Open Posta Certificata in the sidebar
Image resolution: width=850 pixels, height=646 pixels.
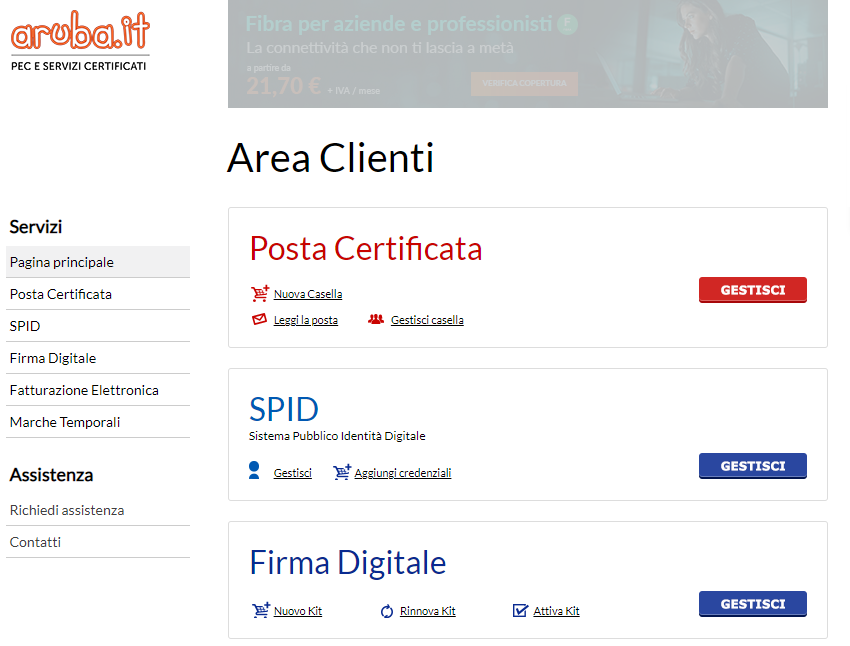[x=98, y=294]
